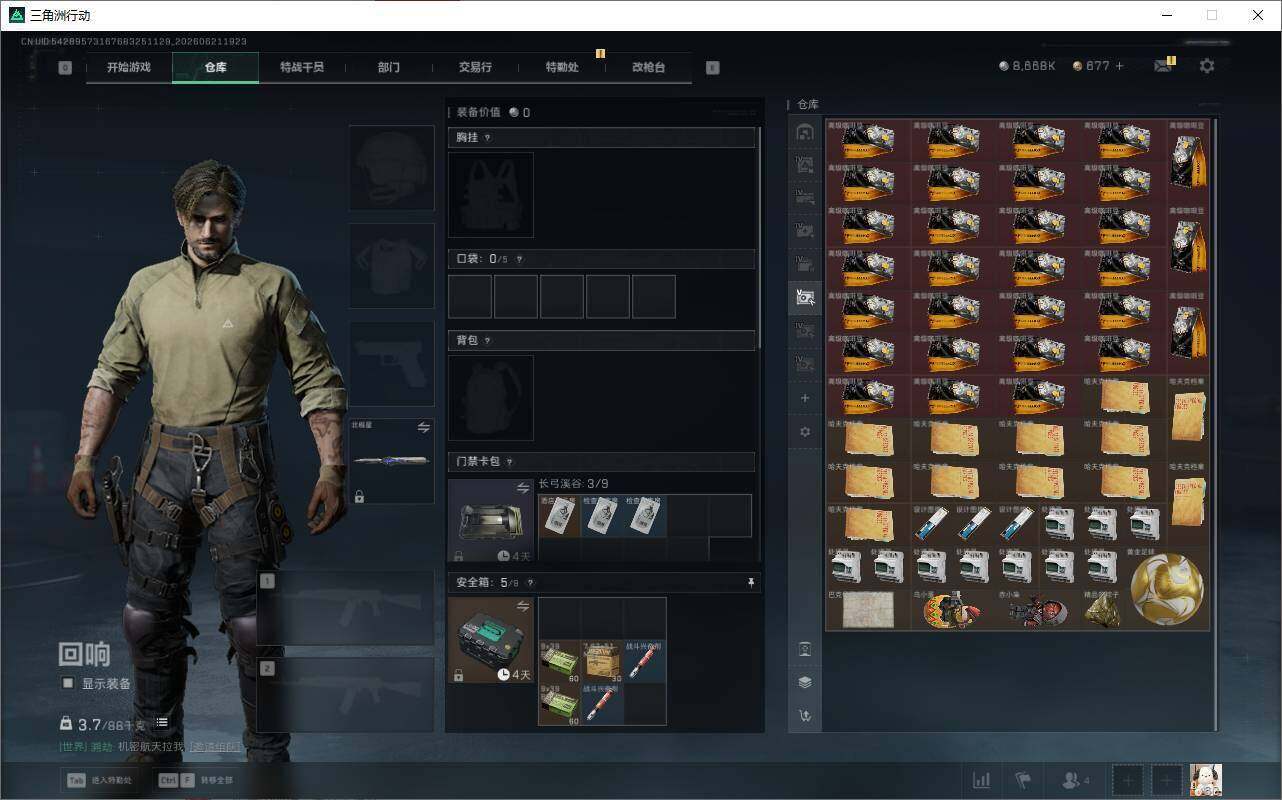Open the stash sidebar settings gear icon
Screen dimensions: 1282x800
[805, 432]
